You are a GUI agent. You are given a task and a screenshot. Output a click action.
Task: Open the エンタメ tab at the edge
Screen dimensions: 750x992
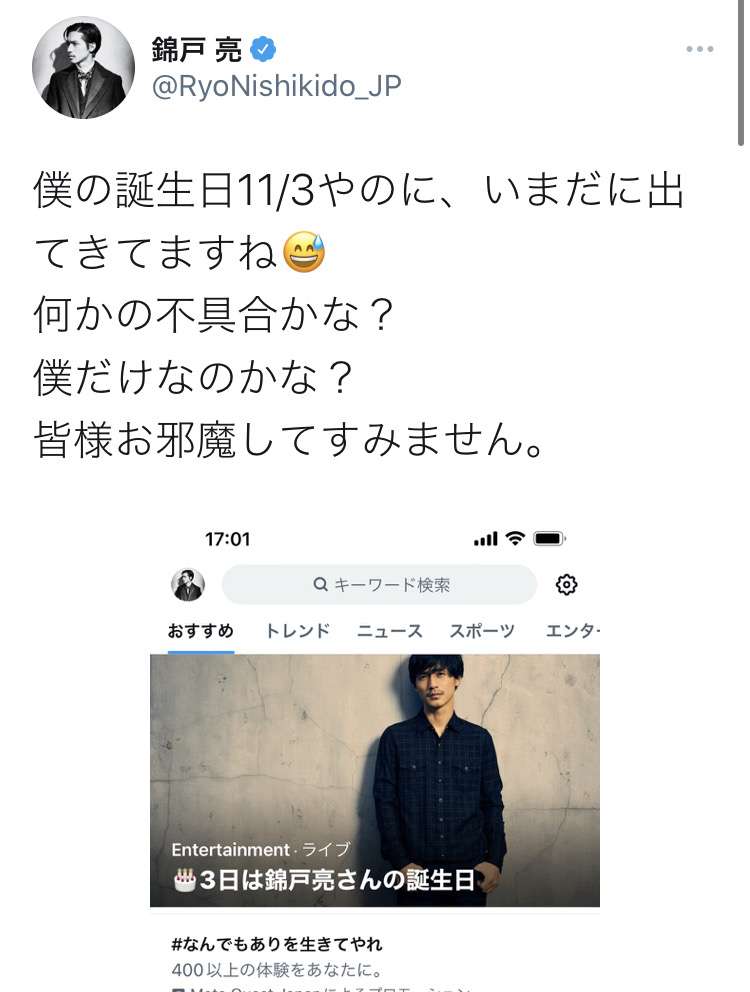point(572,631)
